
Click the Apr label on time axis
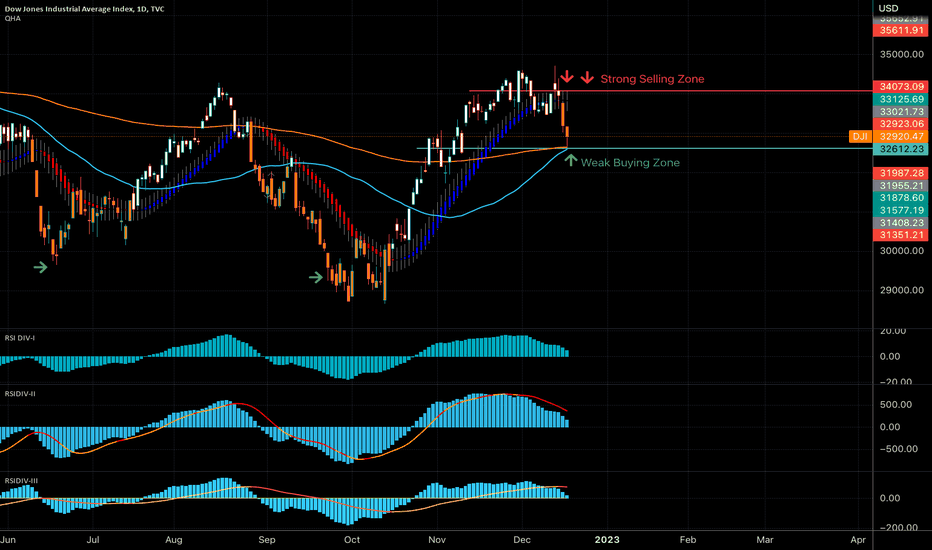coord(858,540)
